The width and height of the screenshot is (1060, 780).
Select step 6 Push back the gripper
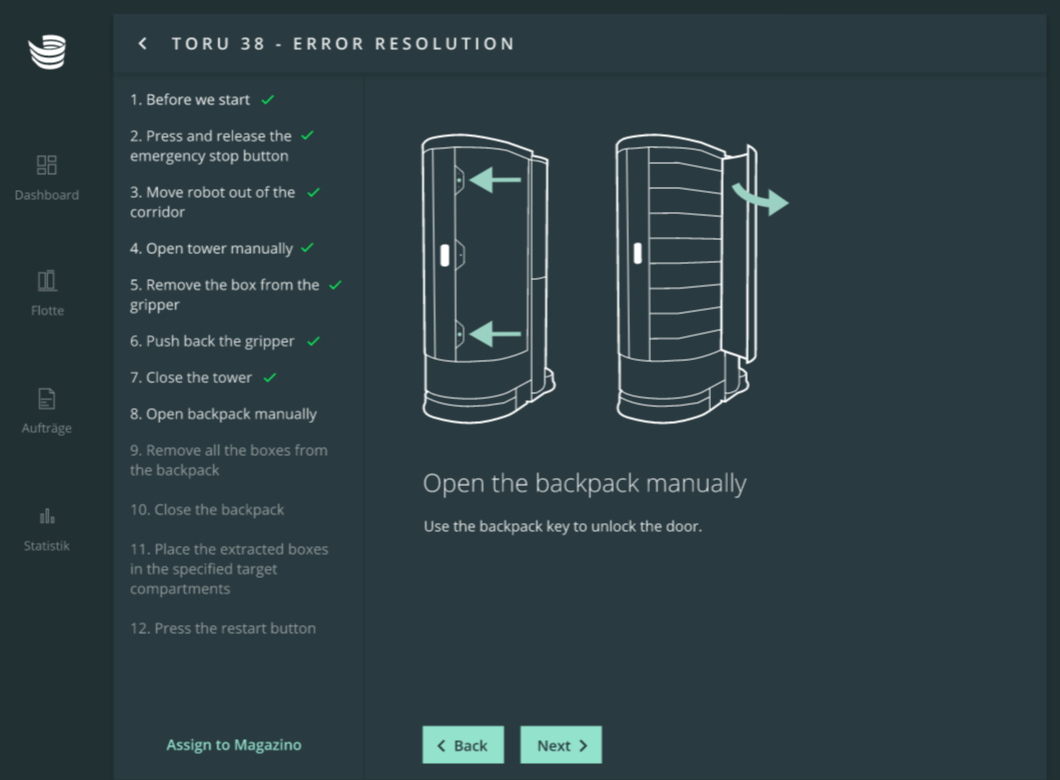pyautogui.click(x=212, y=341)
